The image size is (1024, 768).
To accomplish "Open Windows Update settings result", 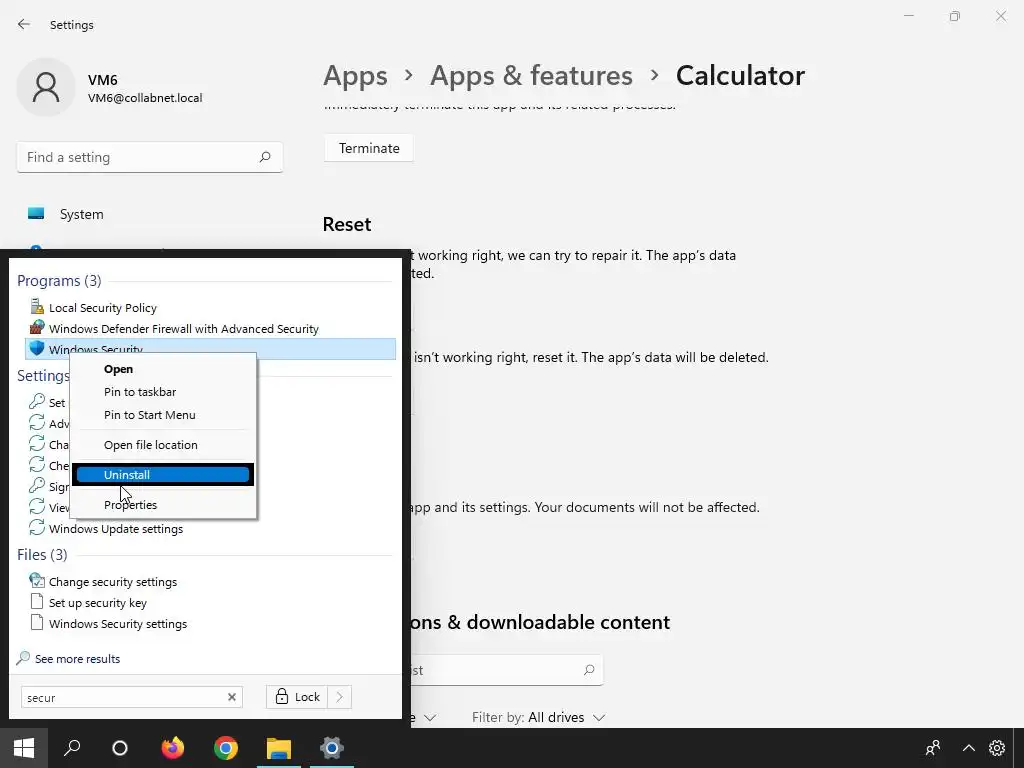I will 116,529.
